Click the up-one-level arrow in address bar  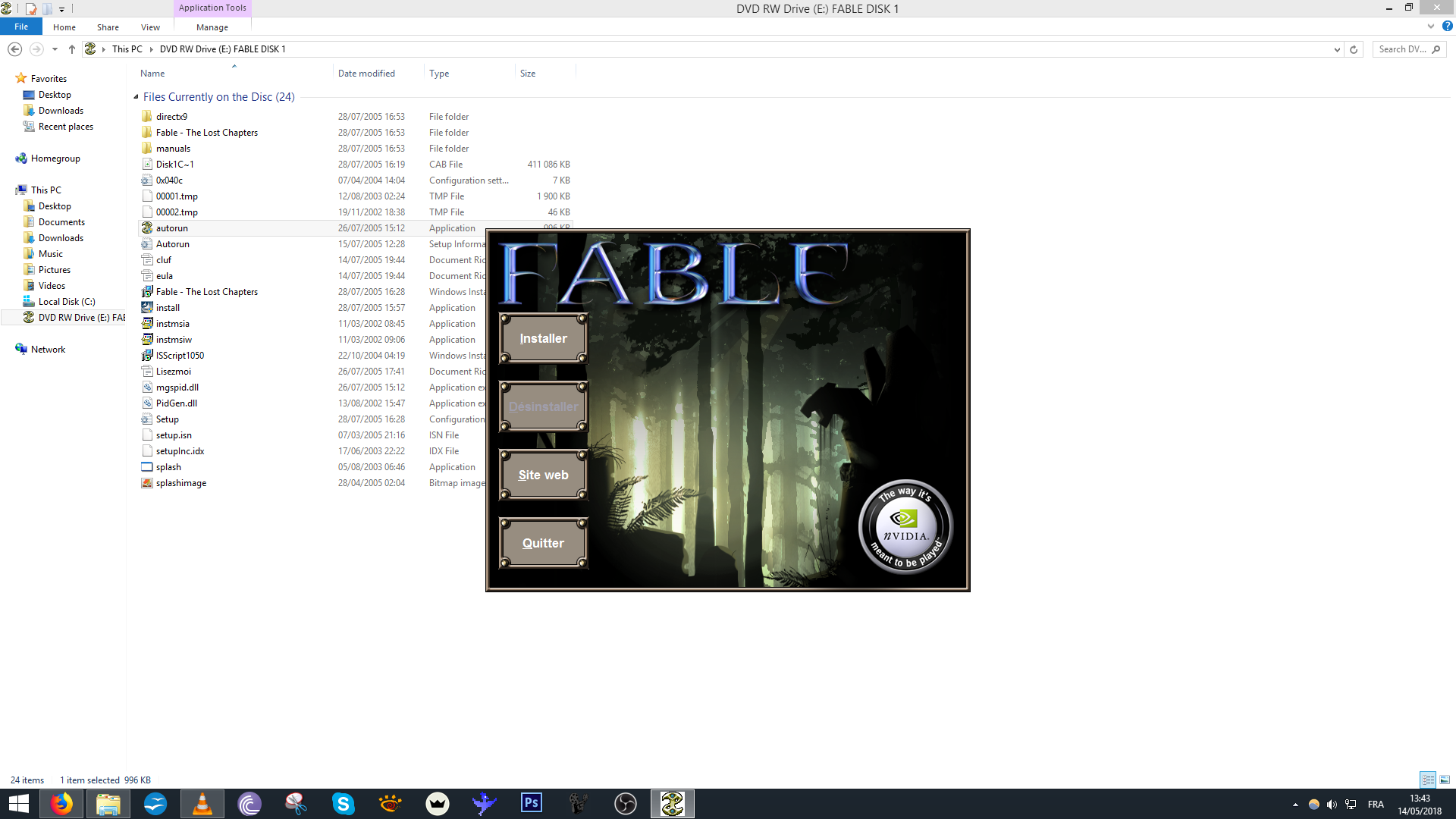(x=72, y=49)
